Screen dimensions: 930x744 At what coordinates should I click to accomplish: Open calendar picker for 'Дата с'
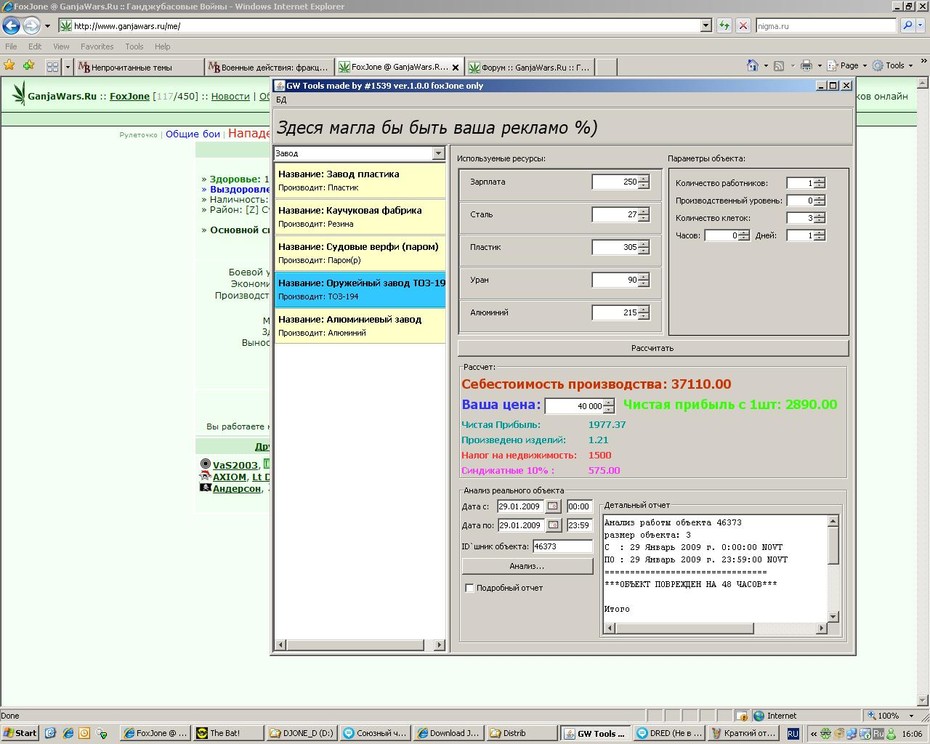pos(553,506)
